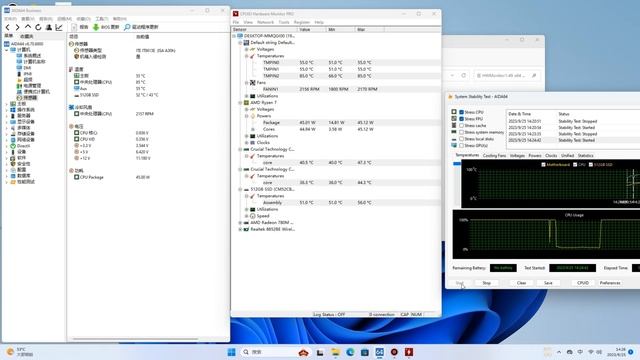The image size is (640, 360).
Task: Open HWMonitor View menu
Action: [248, 22]
